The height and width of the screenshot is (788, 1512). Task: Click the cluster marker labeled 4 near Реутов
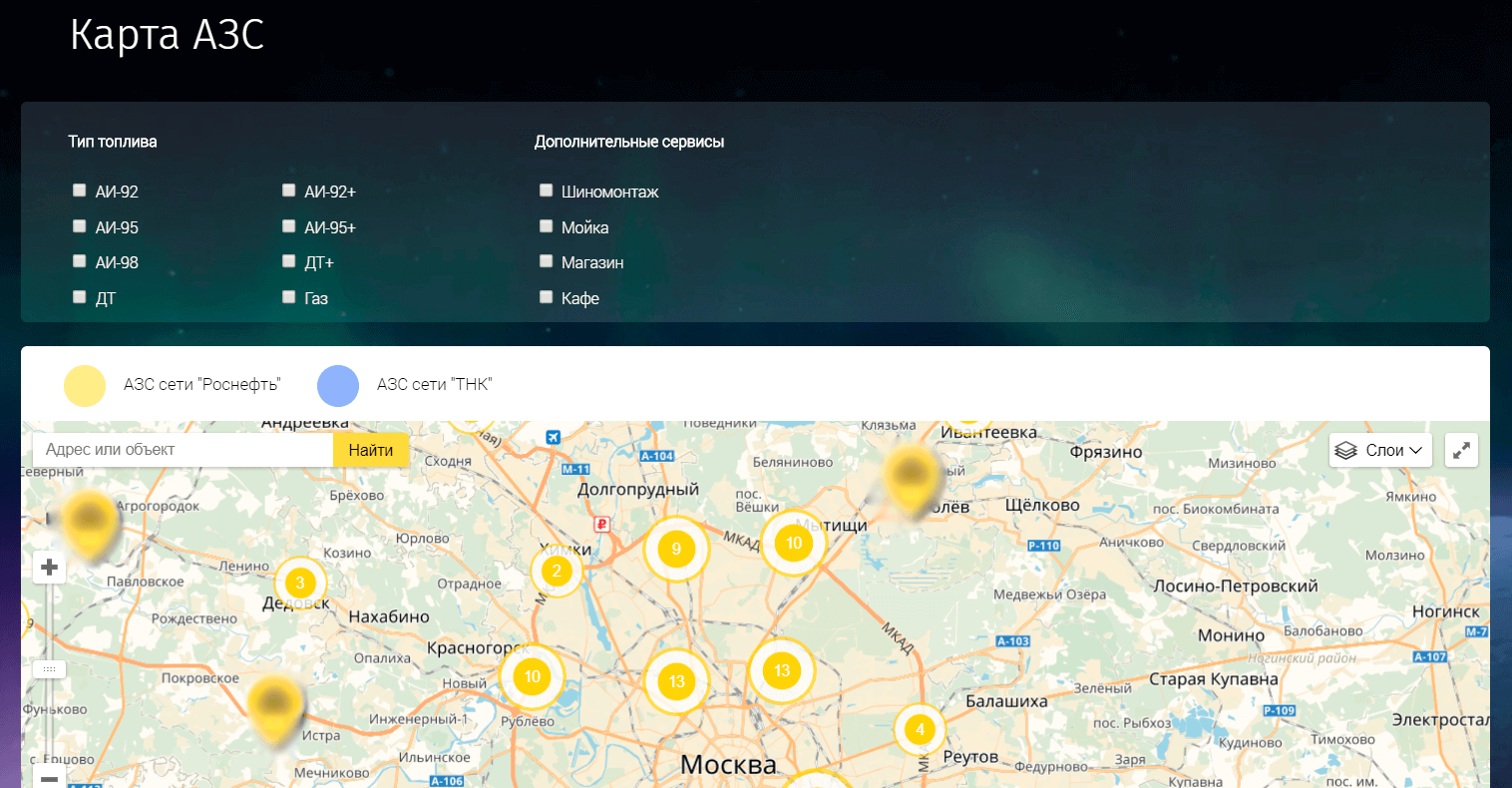coord(920,729)
